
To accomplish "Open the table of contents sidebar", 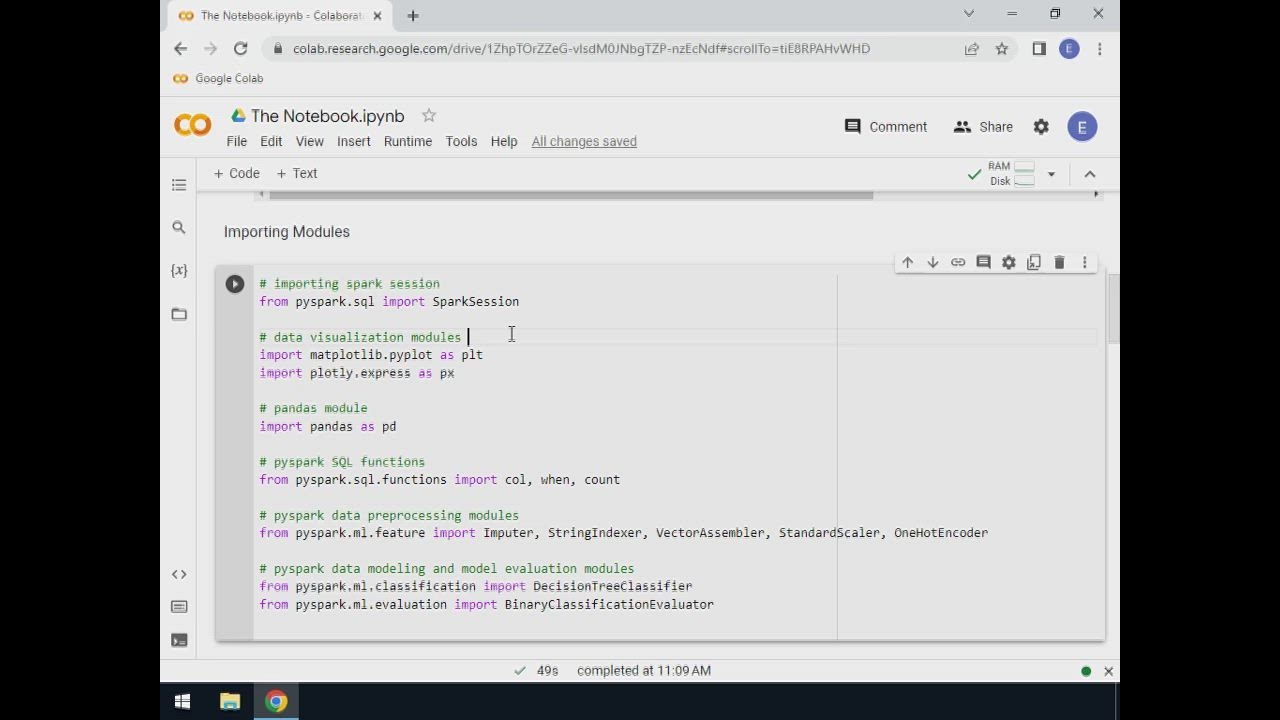I will pos(179,185).
